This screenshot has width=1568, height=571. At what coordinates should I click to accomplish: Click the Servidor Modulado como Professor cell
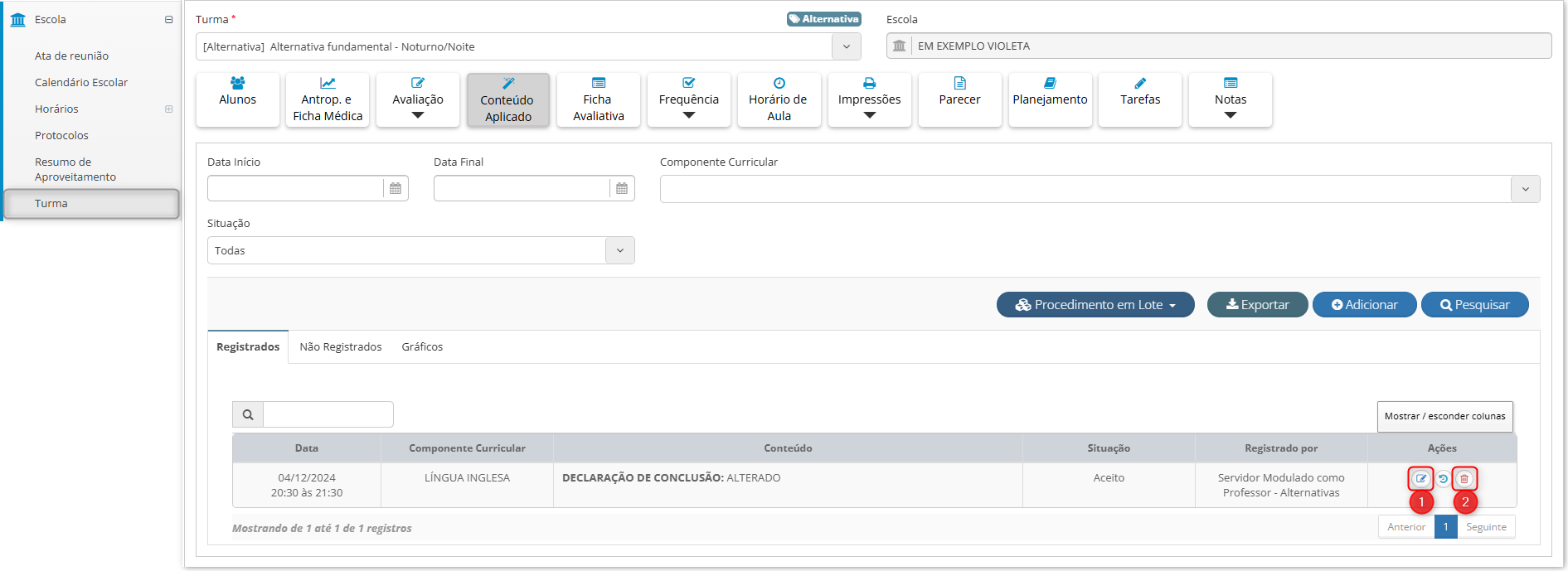(1281, 485)
